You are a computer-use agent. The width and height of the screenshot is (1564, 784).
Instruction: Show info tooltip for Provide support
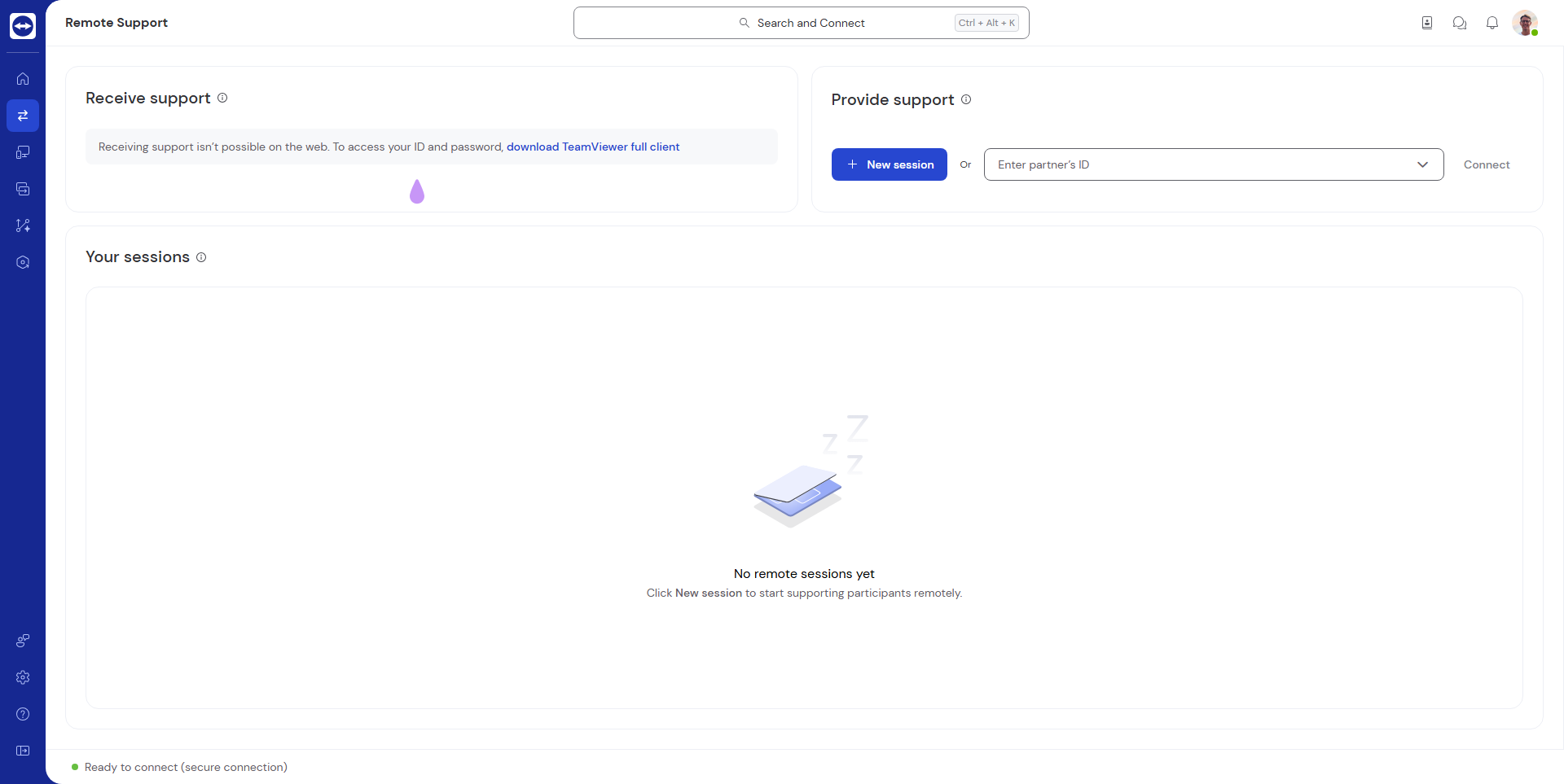coord(966,99)
